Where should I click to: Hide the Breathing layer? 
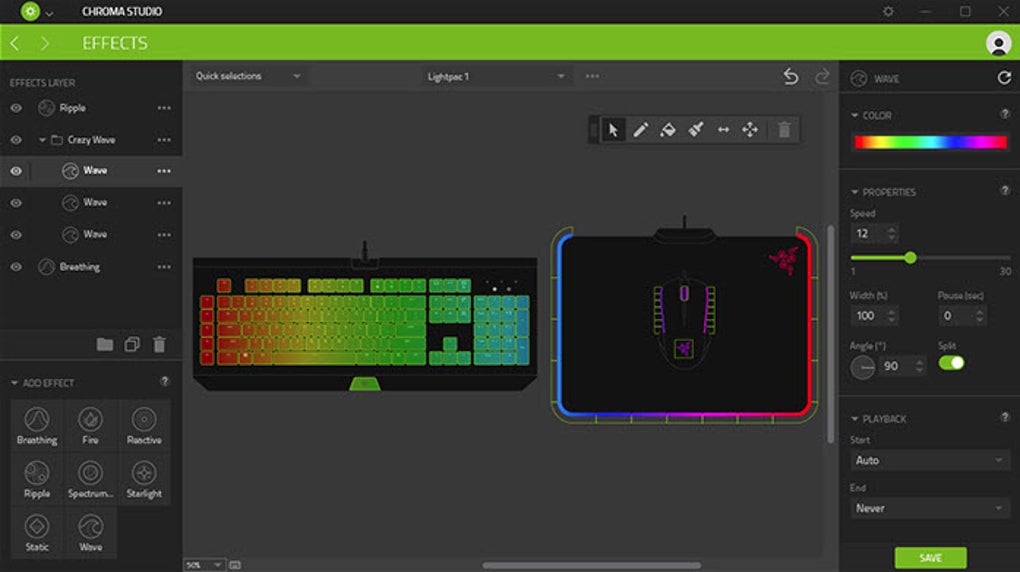[x=16, y=267]
